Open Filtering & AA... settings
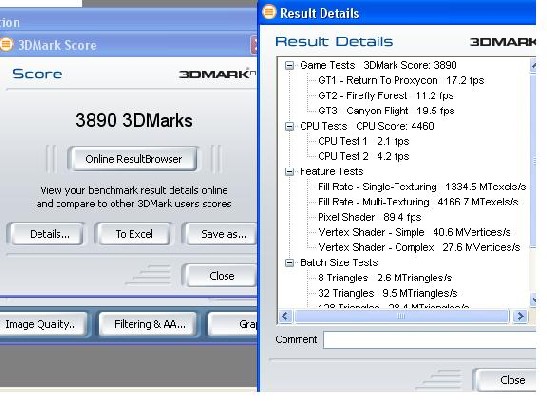This screenshot has width=547, height=410. (x=148, y=324)
